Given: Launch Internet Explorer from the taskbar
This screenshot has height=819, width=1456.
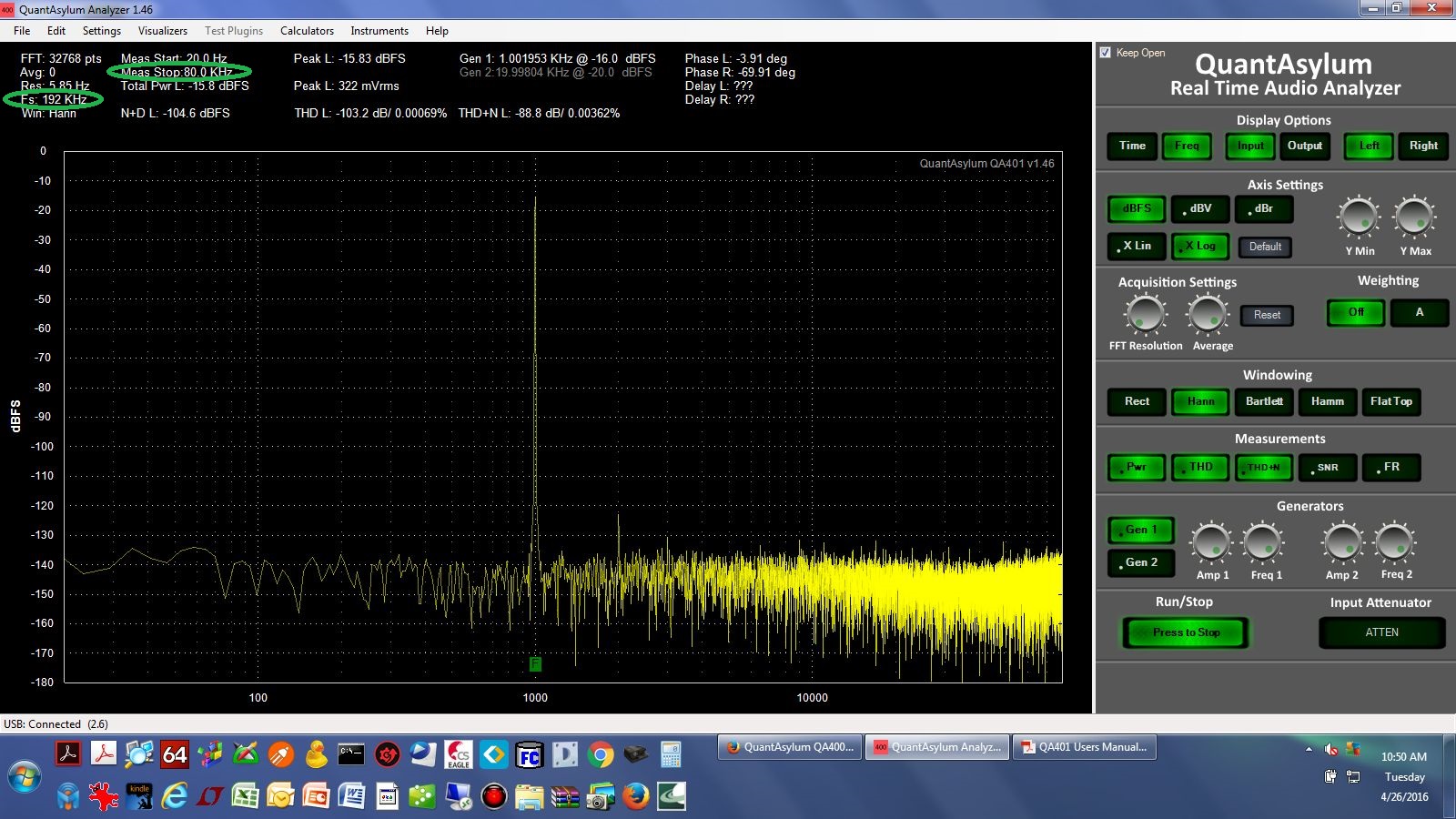Looking at the screenshot, I should [x=174, y=796].
